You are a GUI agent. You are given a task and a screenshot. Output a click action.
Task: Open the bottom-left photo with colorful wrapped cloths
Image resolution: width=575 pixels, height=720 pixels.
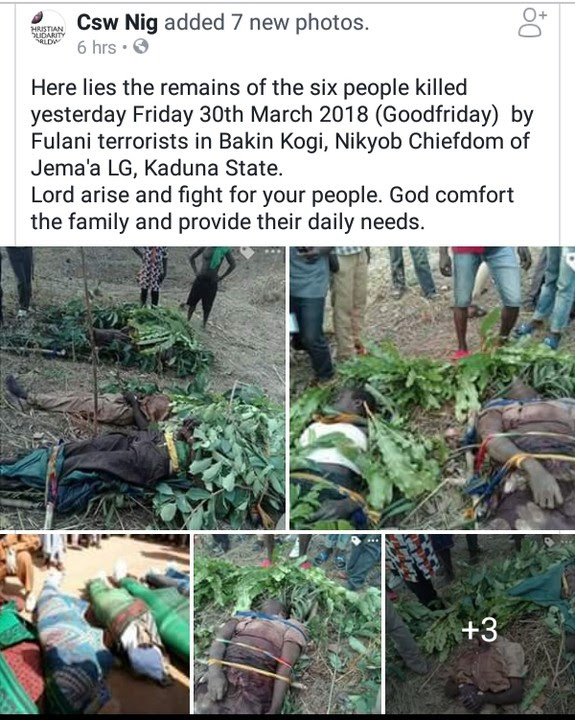(95, 624)
